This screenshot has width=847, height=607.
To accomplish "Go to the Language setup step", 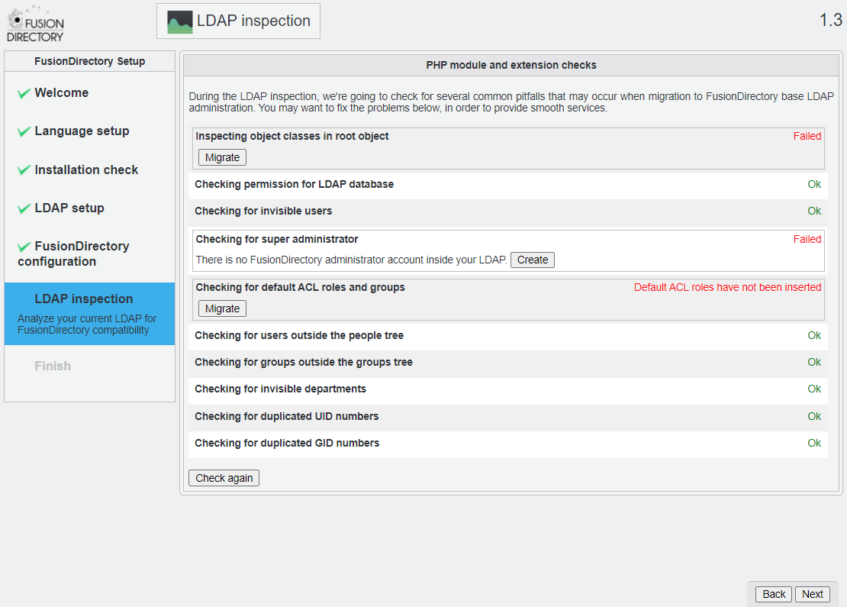I will tap(81, 131).
